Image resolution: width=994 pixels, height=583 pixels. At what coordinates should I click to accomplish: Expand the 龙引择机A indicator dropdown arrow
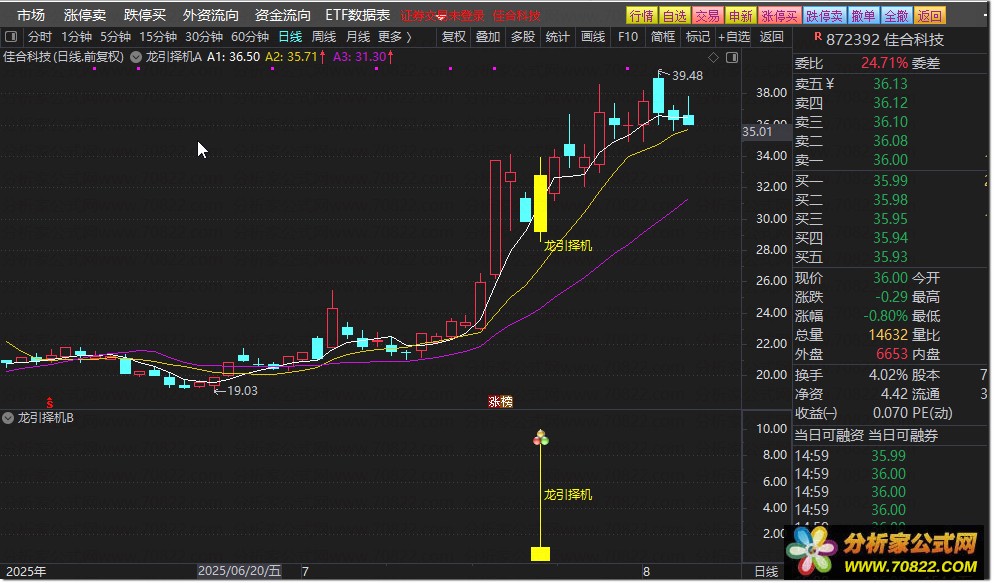point(136,57)
